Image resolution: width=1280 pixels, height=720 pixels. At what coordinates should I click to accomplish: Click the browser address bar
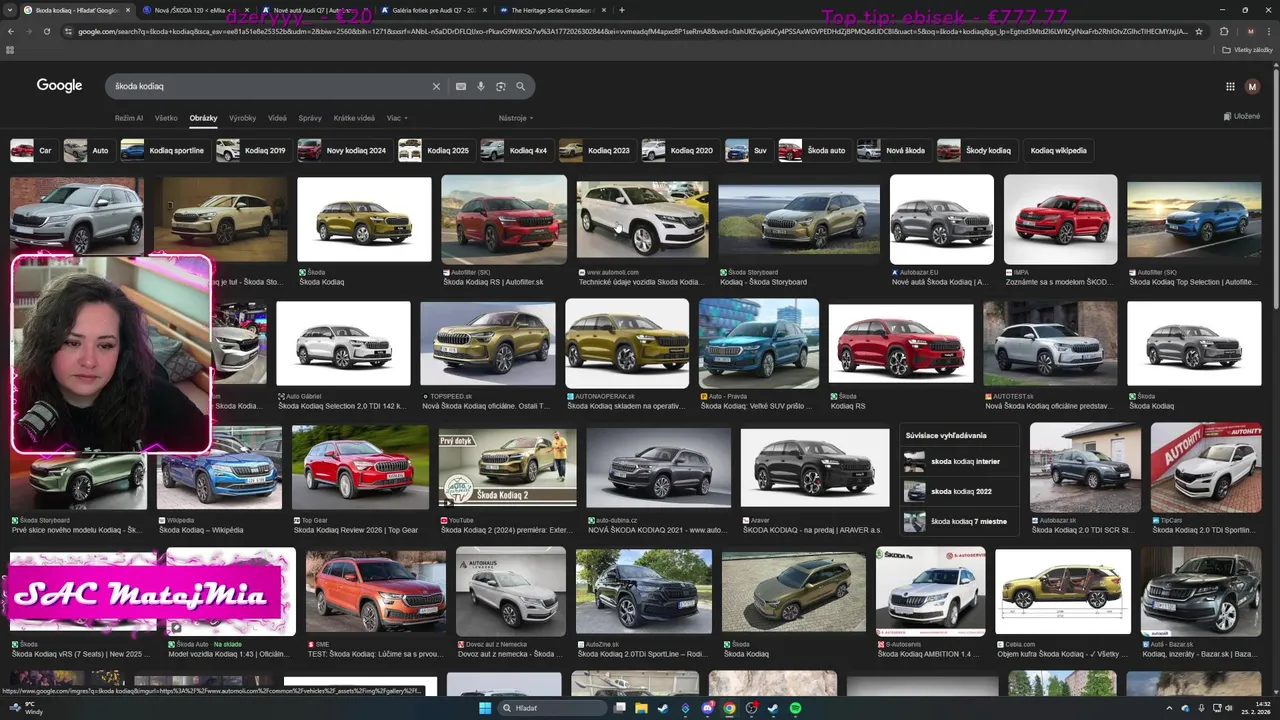[x=630, y=31]
